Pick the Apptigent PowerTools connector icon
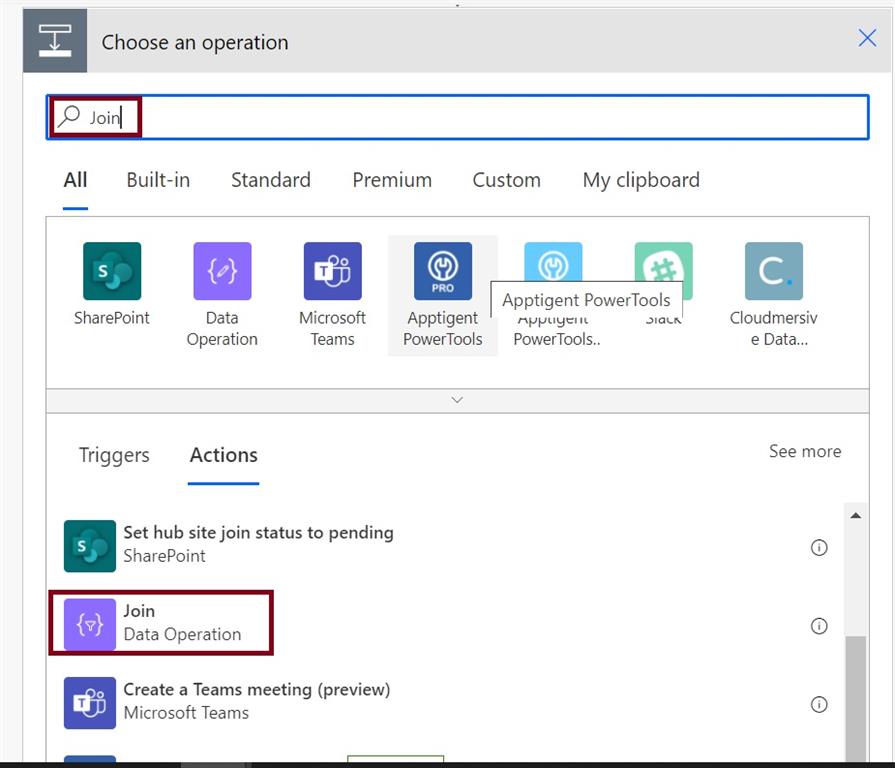 click(443, 271)
